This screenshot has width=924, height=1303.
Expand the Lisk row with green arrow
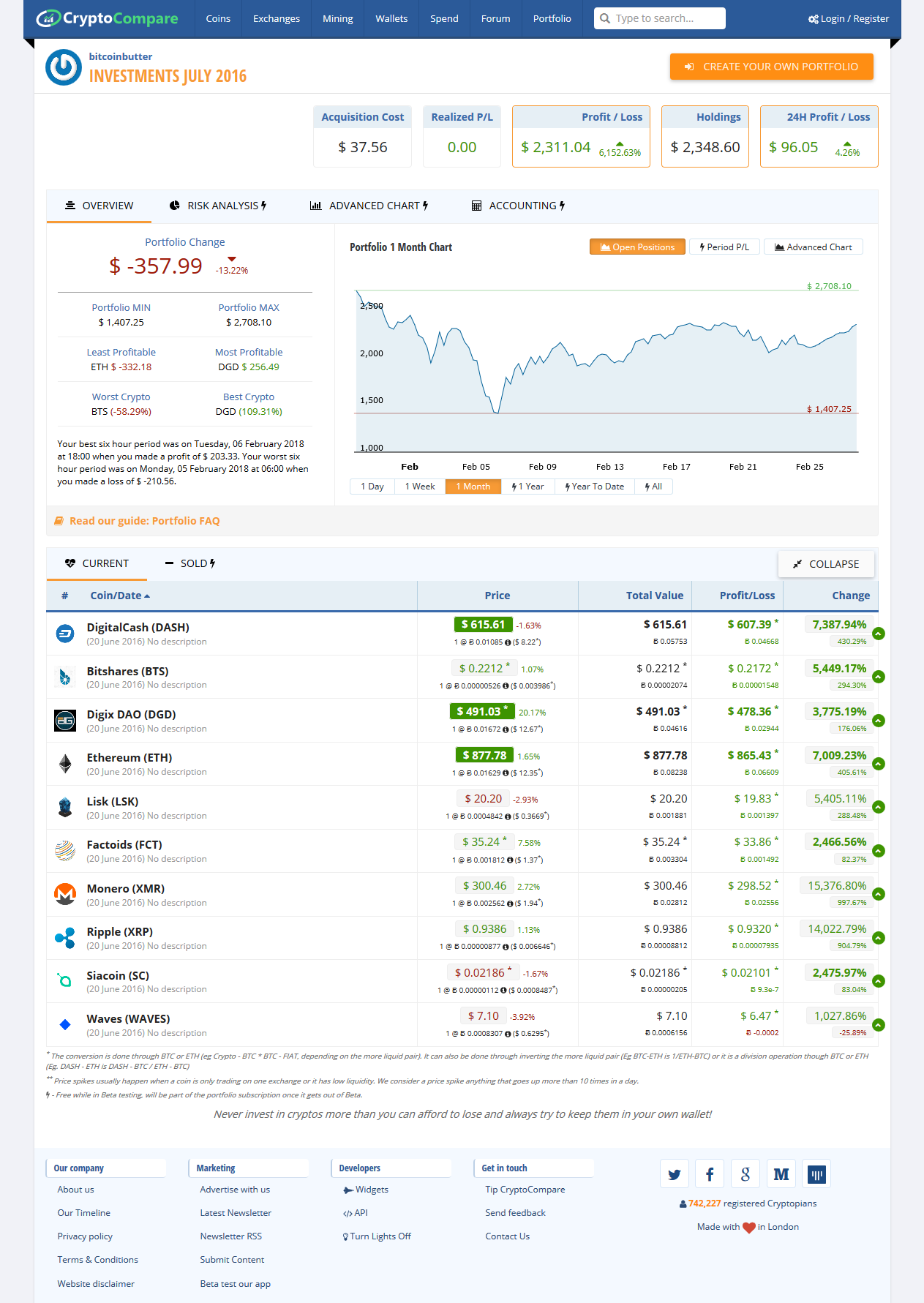879,807
